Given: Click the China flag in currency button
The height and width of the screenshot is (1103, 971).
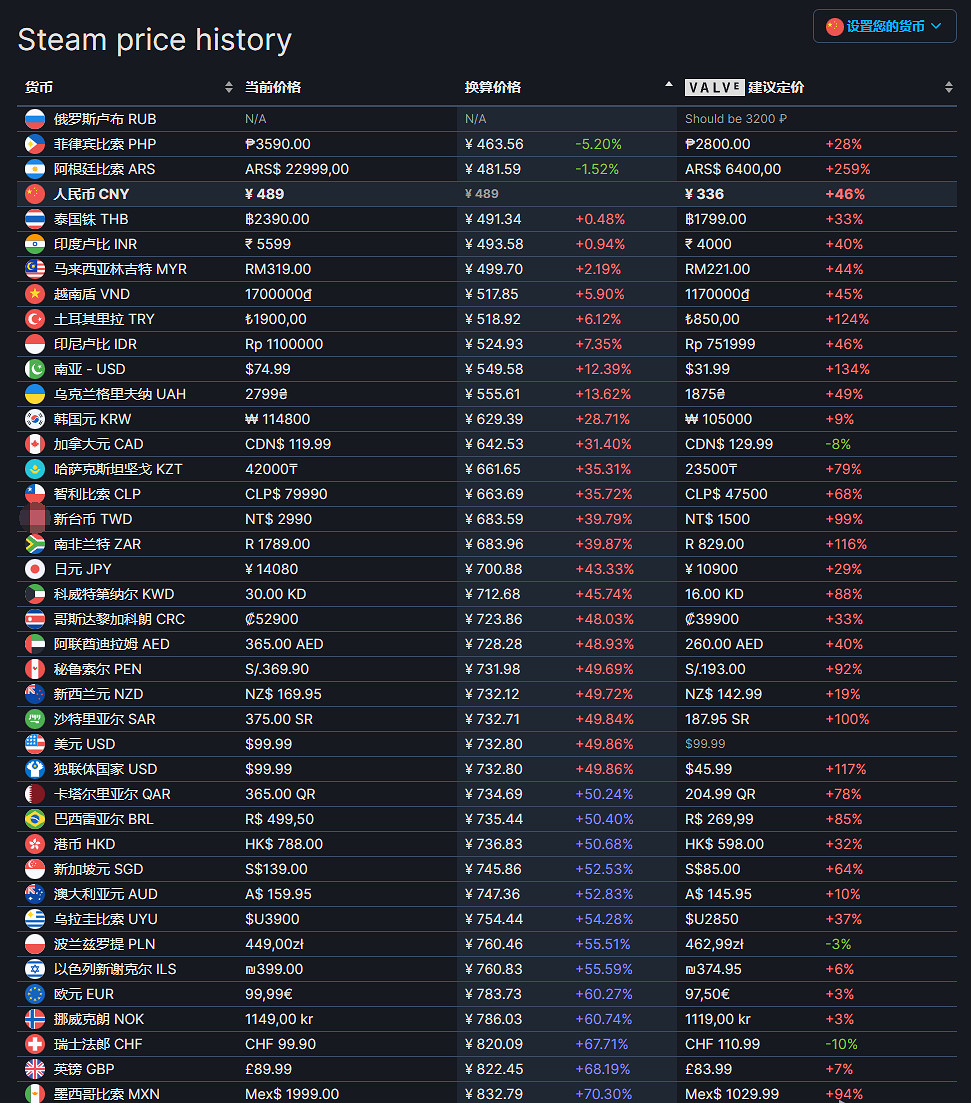Looking at the screenshot, I should pyautogui.click(x=834, y=27).
